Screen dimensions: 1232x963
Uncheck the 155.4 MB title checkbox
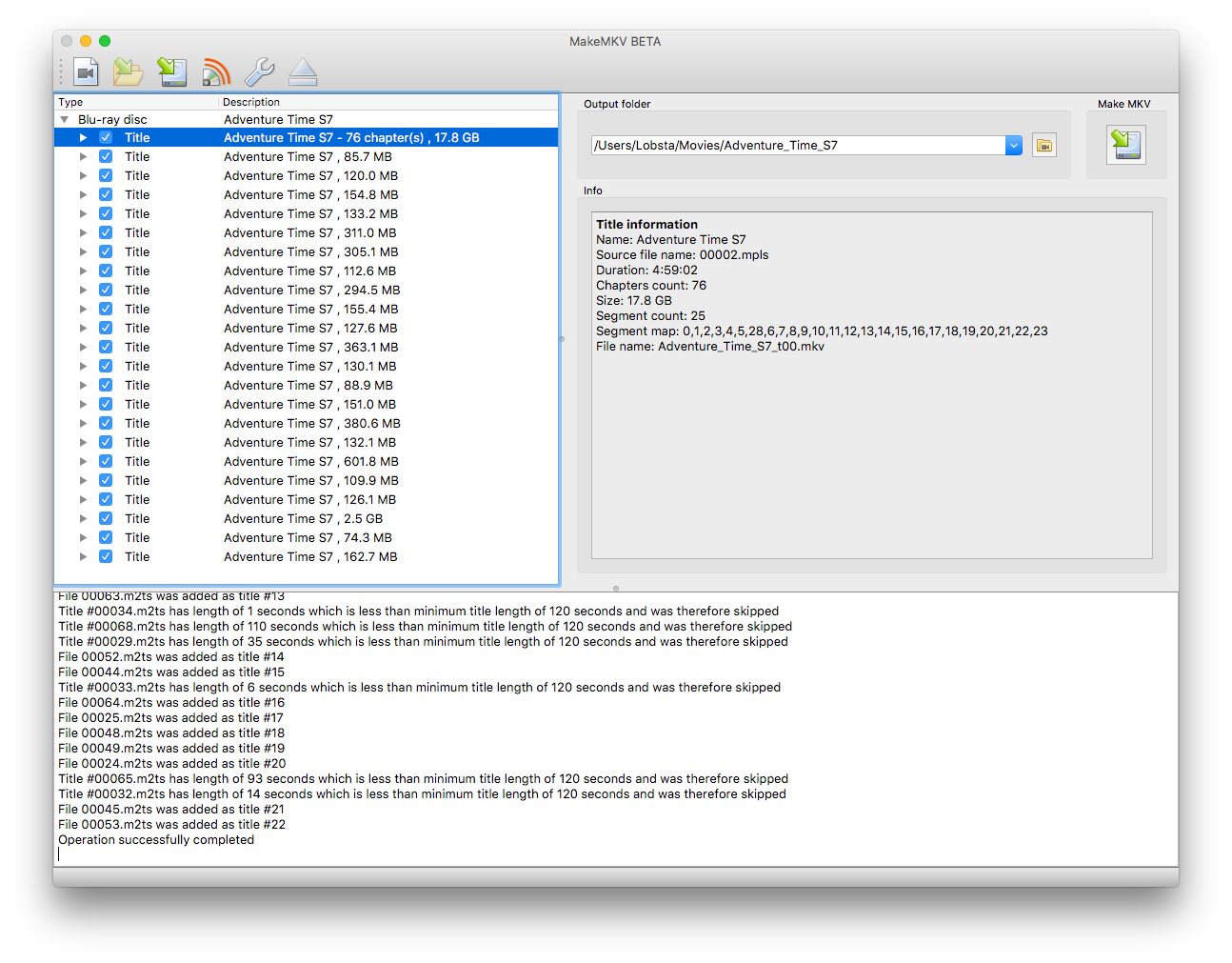click(106, 310)
